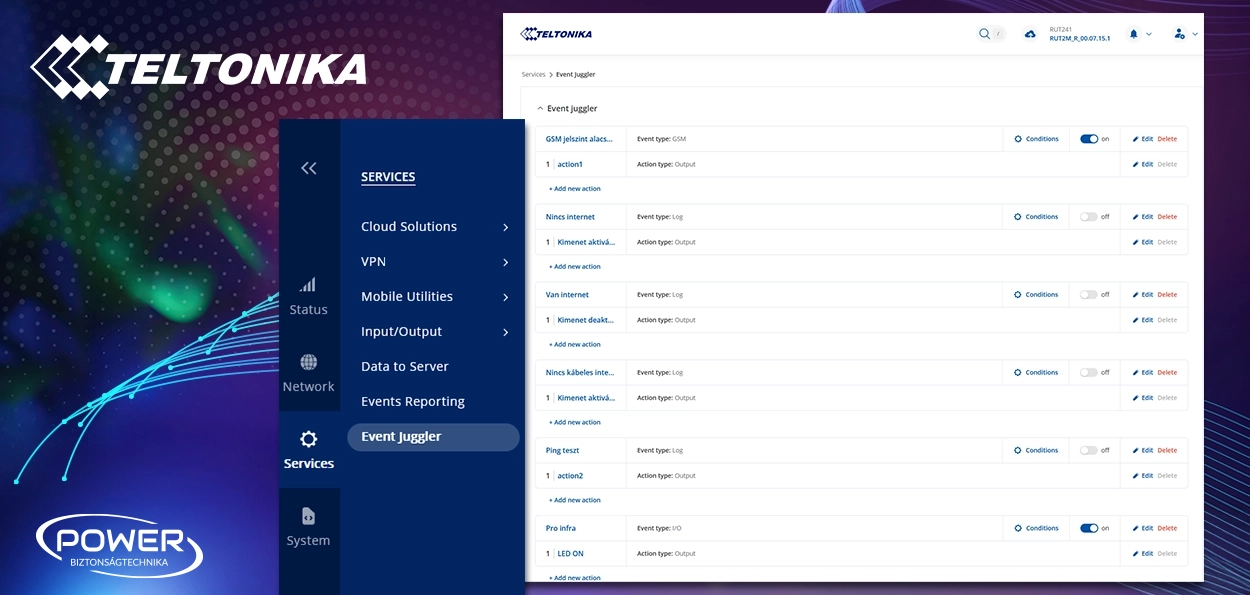This screenshot has width=1250, height=595.
Task: Open Conditions for Ping teszt rule
Action: [x=1036, y=451]
